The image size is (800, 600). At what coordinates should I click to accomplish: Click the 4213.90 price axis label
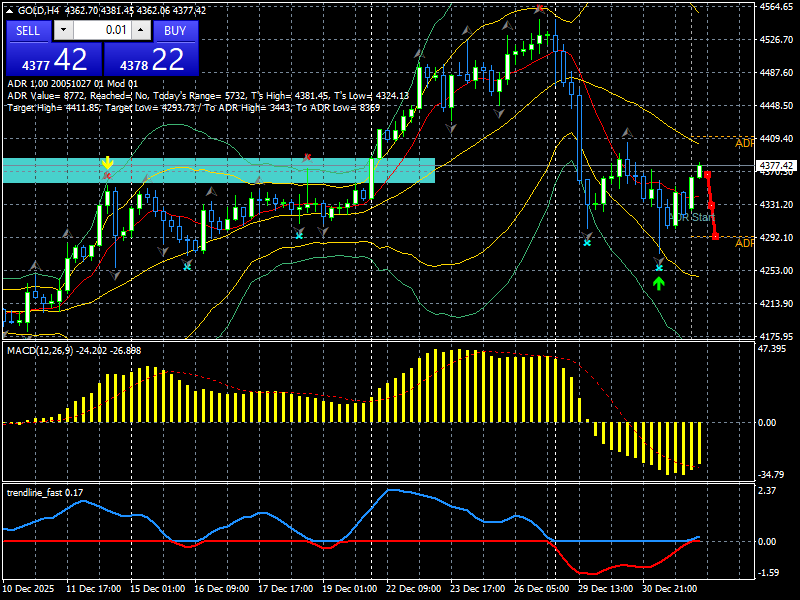tap(777, 304)
